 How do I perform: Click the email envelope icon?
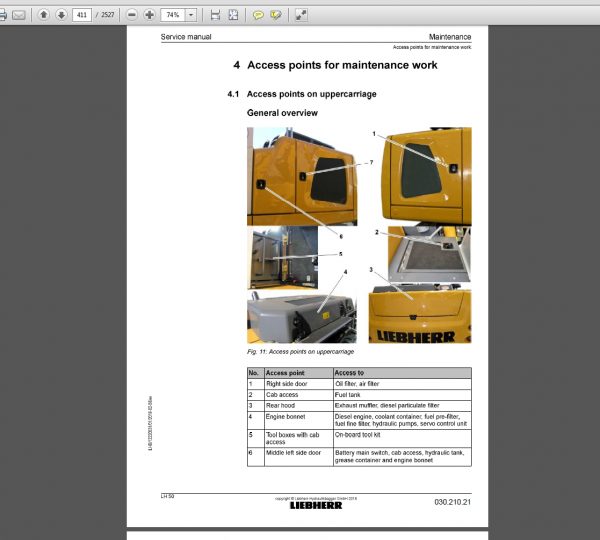tap(19, 15)
